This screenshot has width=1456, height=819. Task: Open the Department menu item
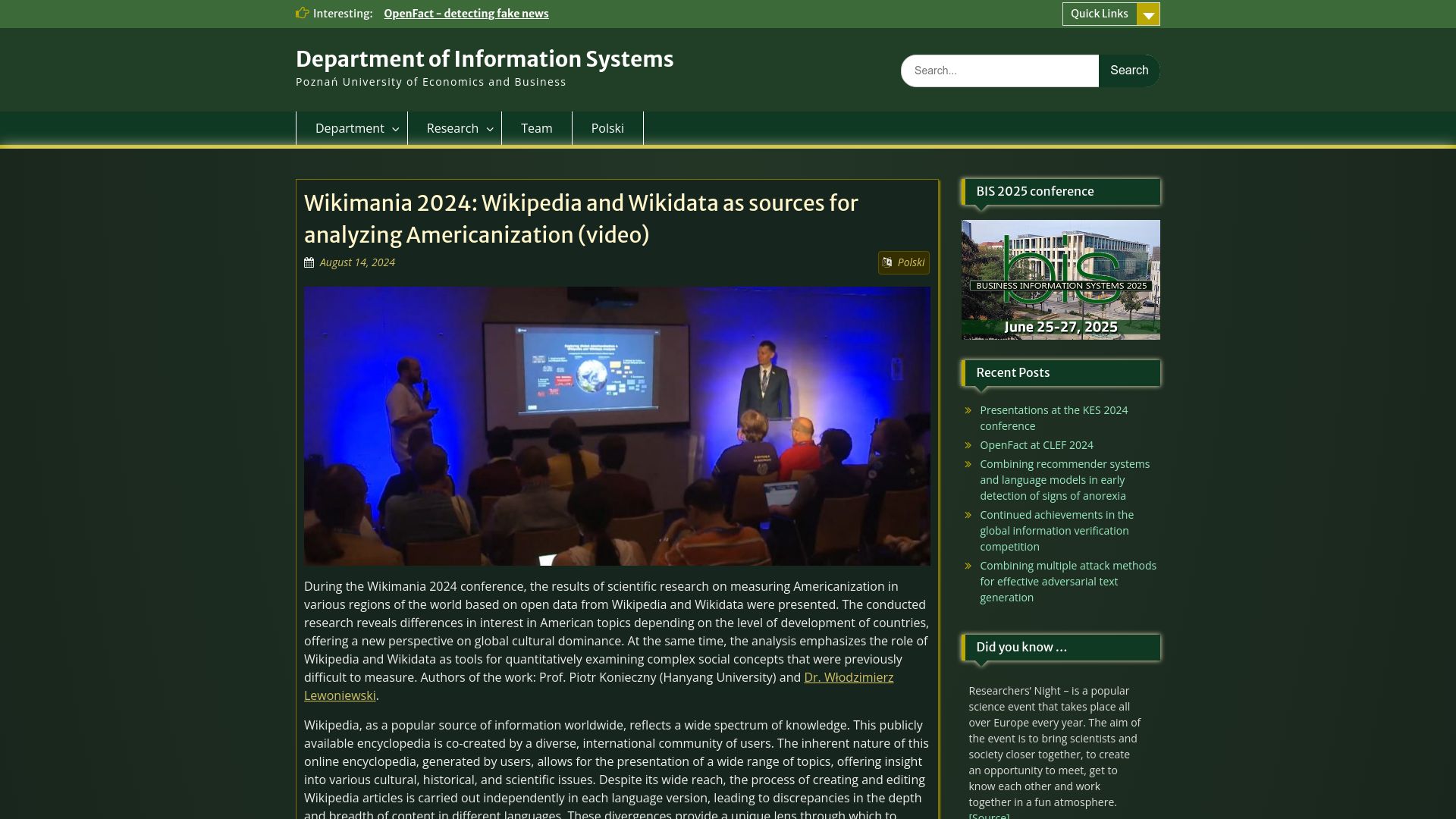pos(350,128)
